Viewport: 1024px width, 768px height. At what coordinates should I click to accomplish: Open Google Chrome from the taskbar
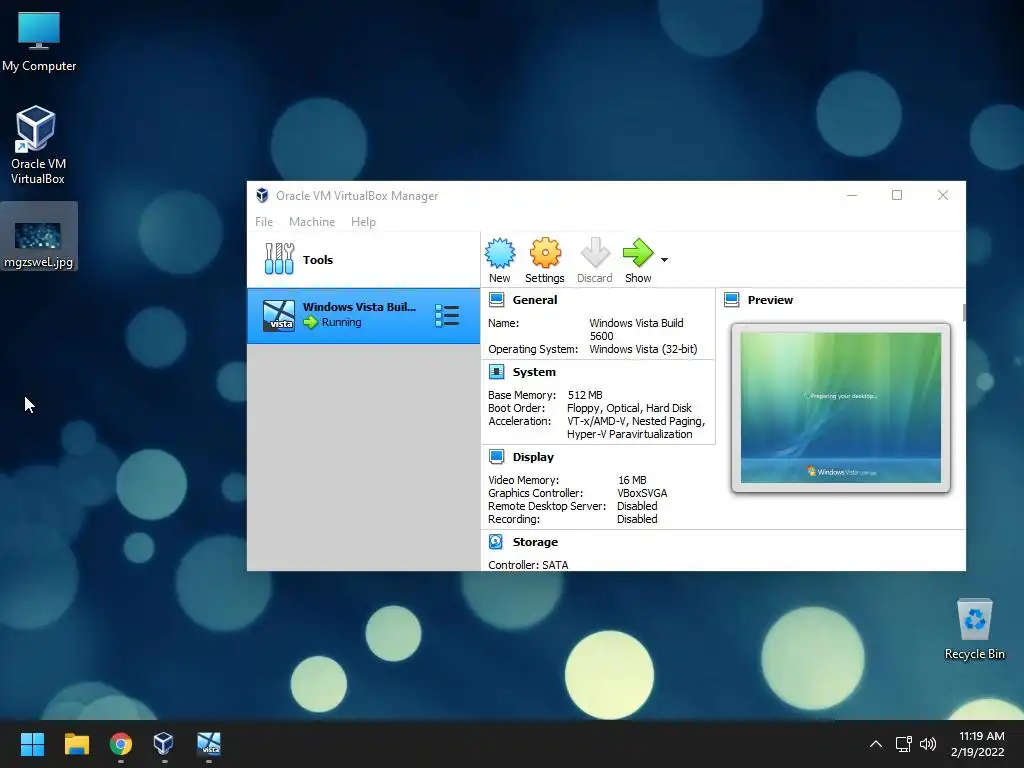pyautogui.click(x=121, y=744)
